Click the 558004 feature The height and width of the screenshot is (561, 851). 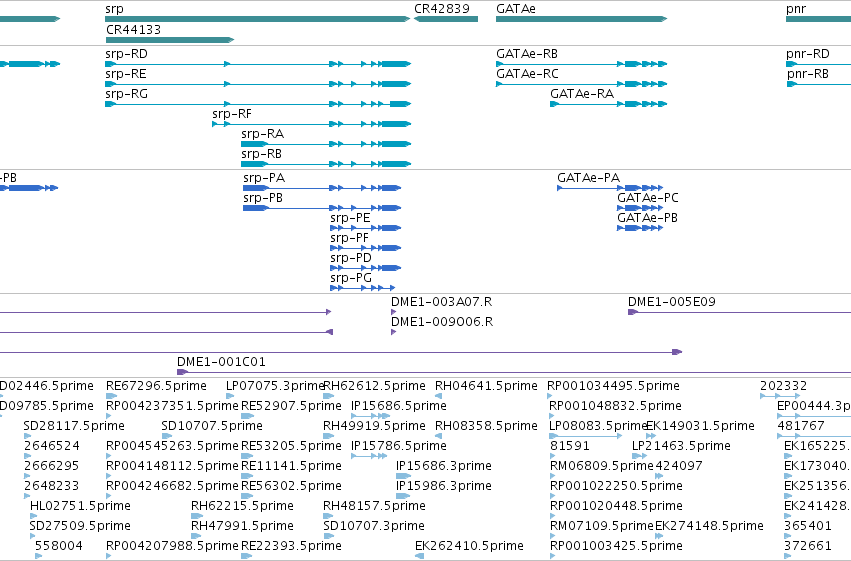[39, 556]
